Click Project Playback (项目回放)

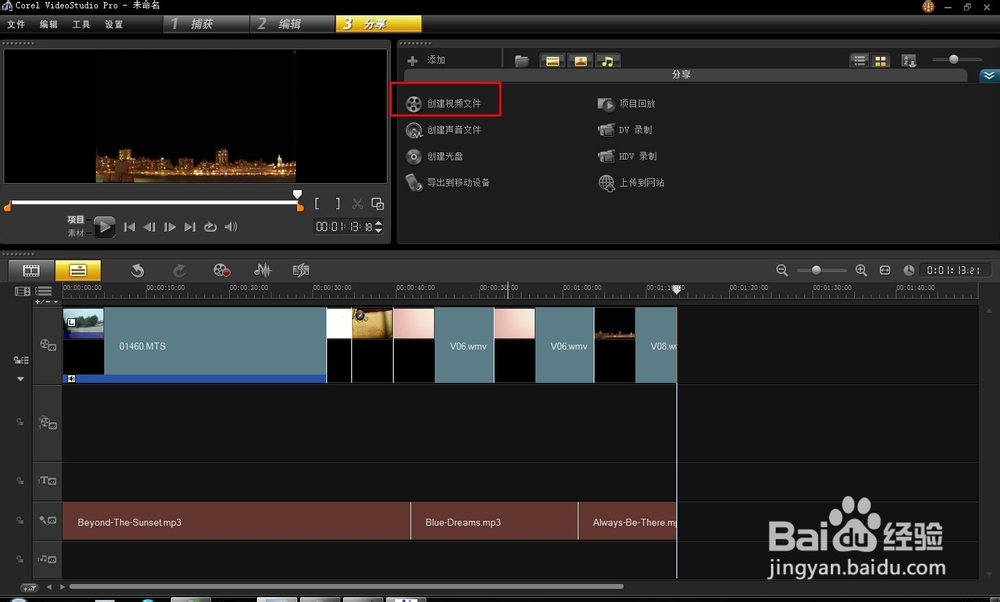627,103
